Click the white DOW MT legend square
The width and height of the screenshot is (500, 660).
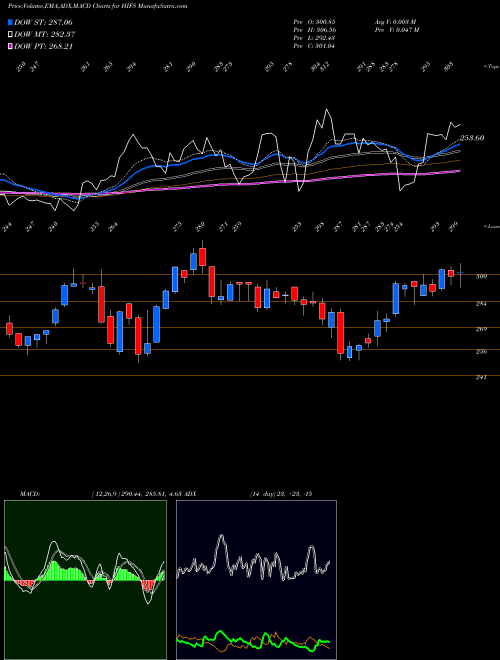point(10,35)
